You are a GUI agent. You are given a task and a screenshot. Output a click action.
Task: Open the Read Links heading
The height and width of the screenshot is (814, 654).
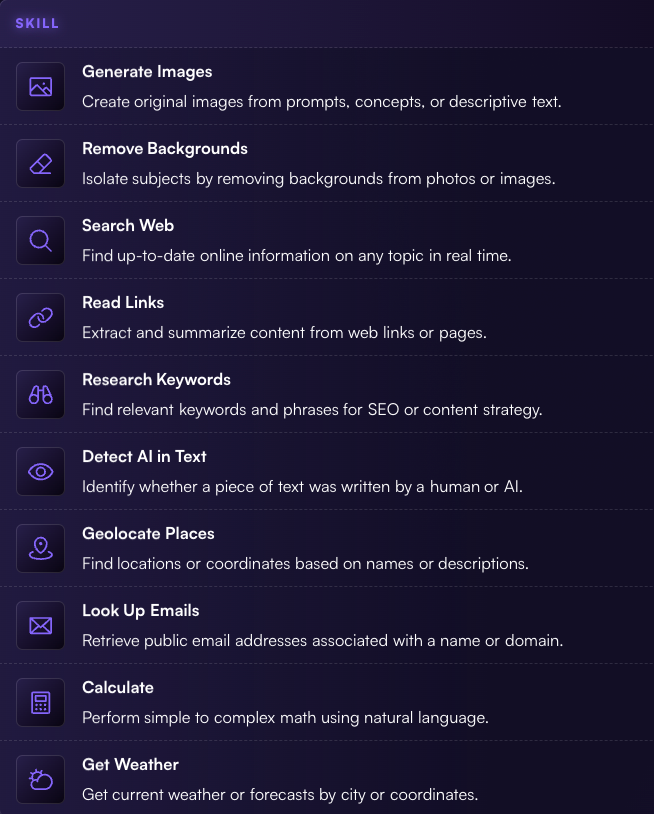pos(123,302)
